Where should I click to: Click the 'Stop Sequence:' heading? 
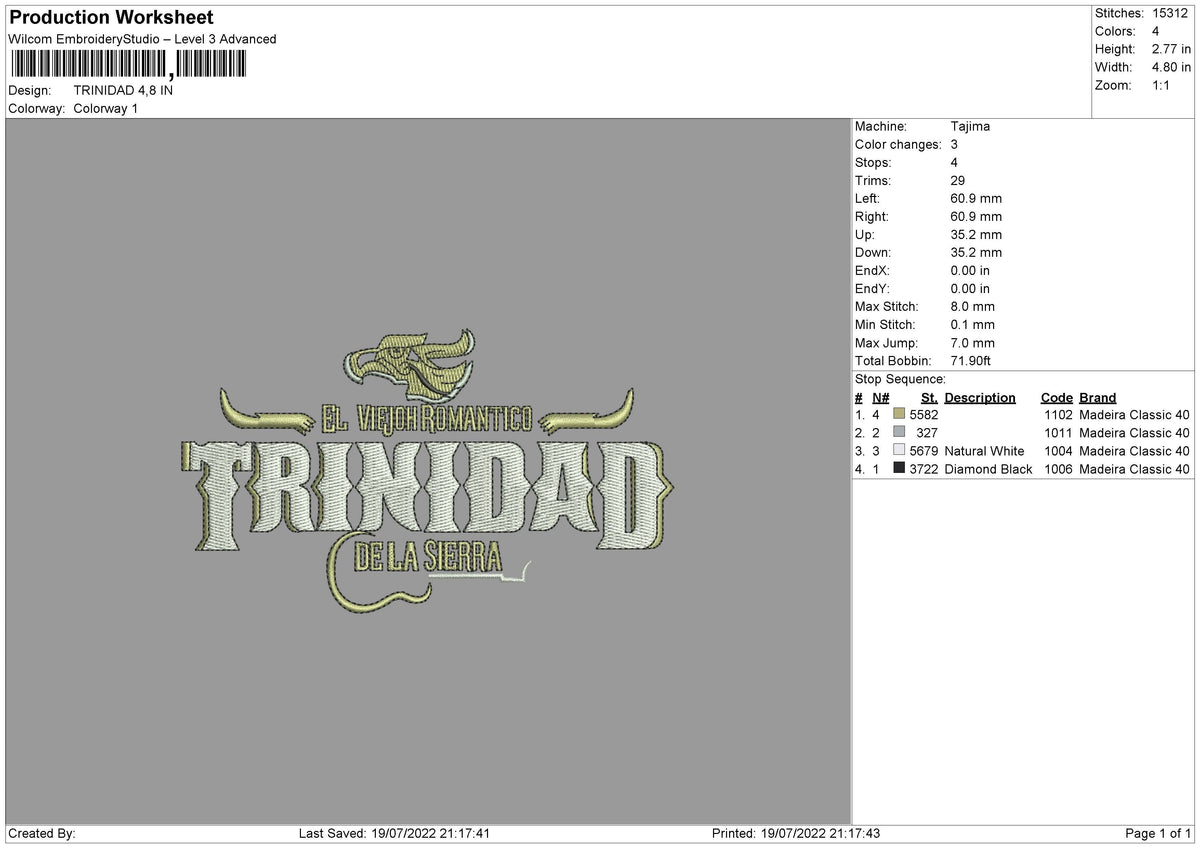tap(900, 379)
